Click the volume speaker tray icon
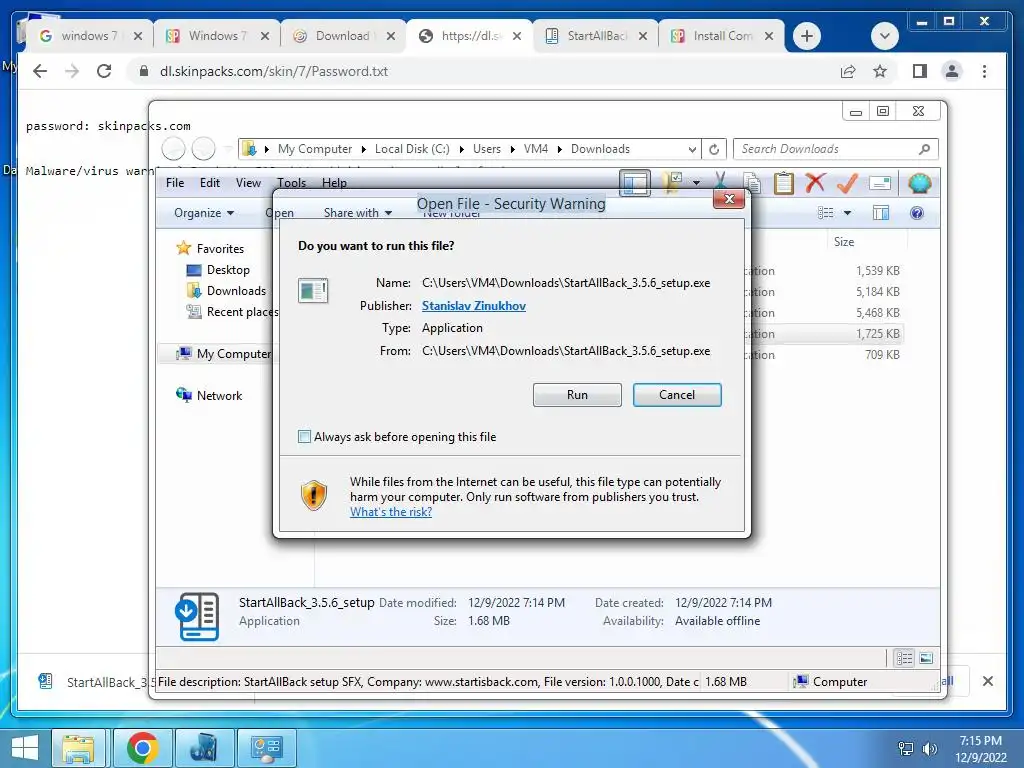Viewport: 1024px width, 768px height. coord(930,748)
